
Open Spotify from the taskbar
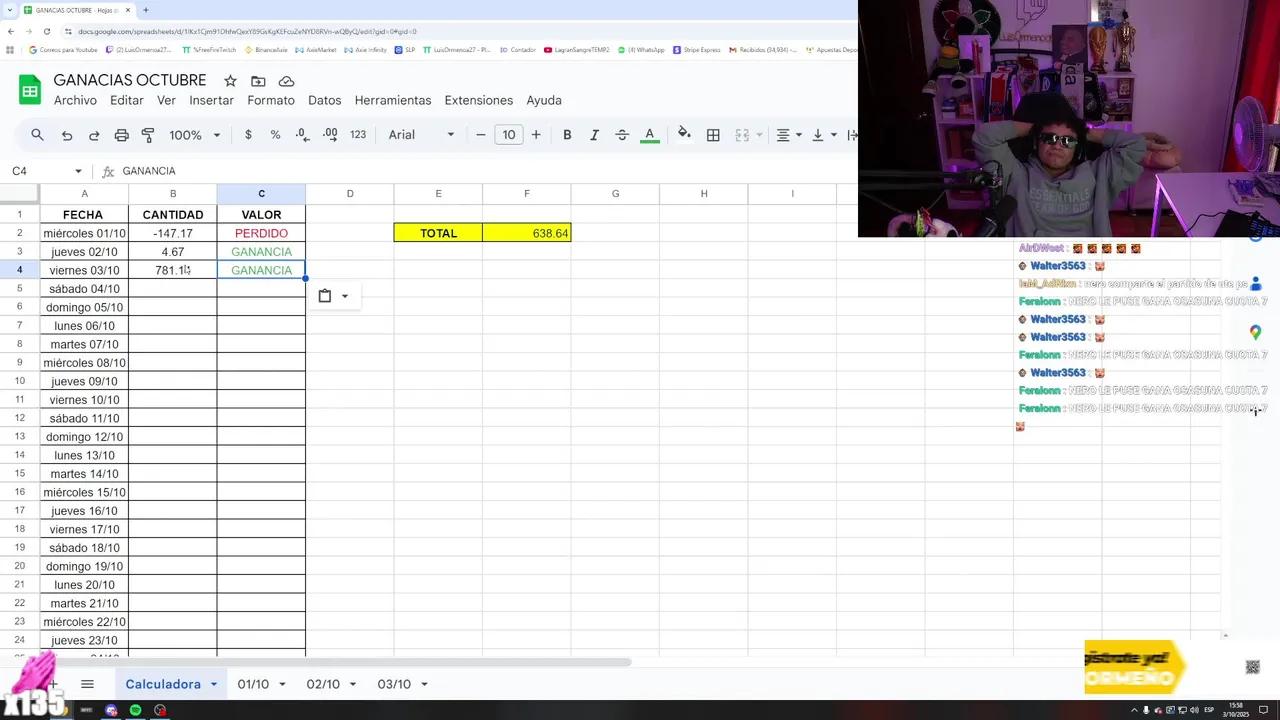pos(135,710)
